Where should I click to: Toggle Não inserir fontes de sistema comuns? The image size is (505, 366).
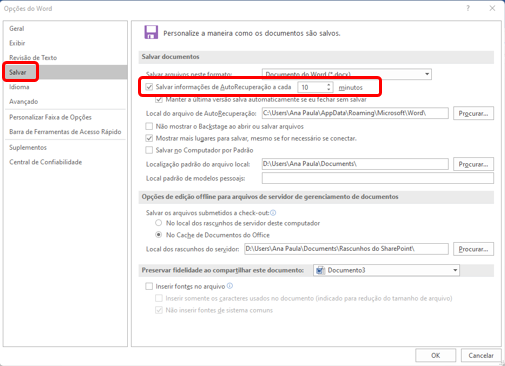159,310
